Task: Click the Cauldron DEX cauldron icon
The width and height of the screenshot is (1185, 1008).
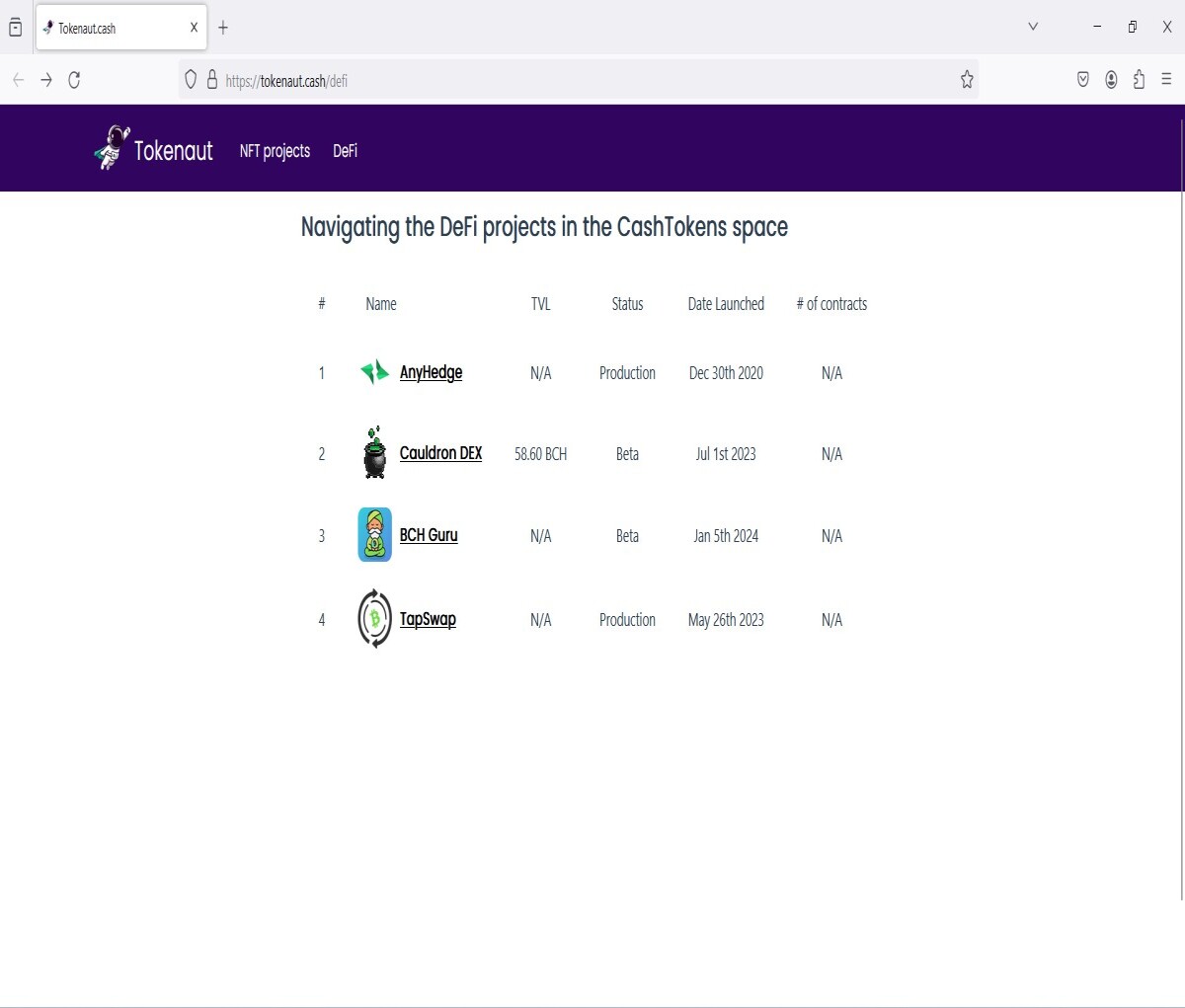Action: (374, 453)
